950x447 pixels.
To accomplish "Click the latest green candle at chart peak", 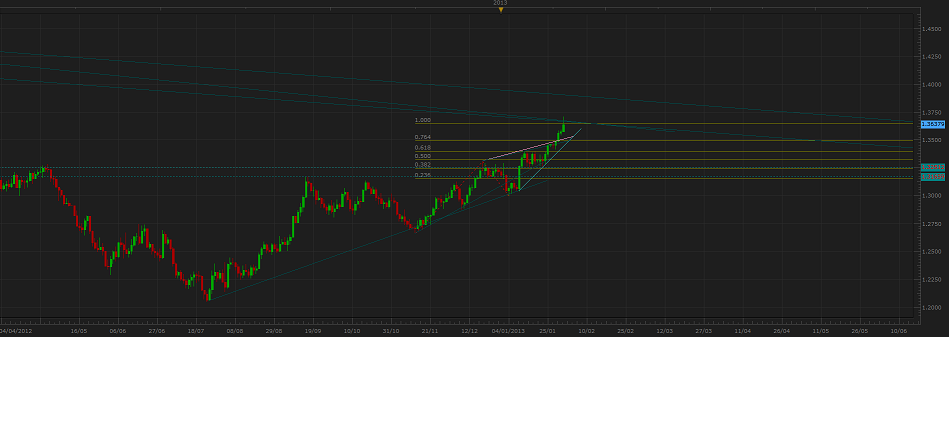I will coord(564,126).
